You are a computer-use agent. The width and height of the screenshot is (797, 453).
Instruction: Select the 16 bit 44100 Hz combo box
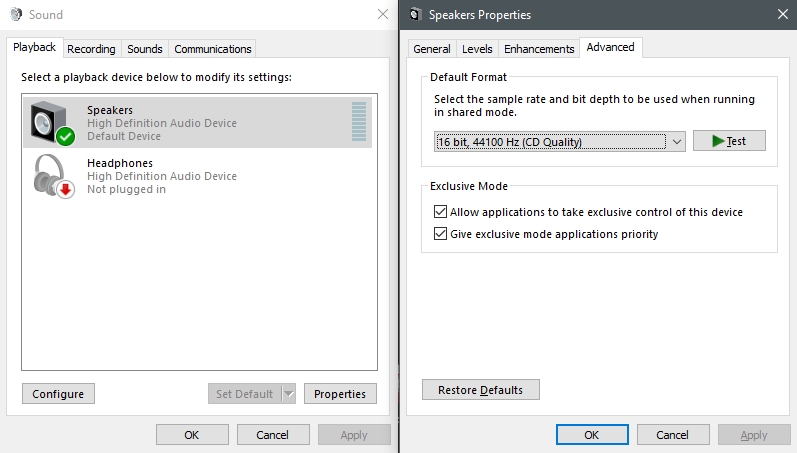click(x=560, y=142)
